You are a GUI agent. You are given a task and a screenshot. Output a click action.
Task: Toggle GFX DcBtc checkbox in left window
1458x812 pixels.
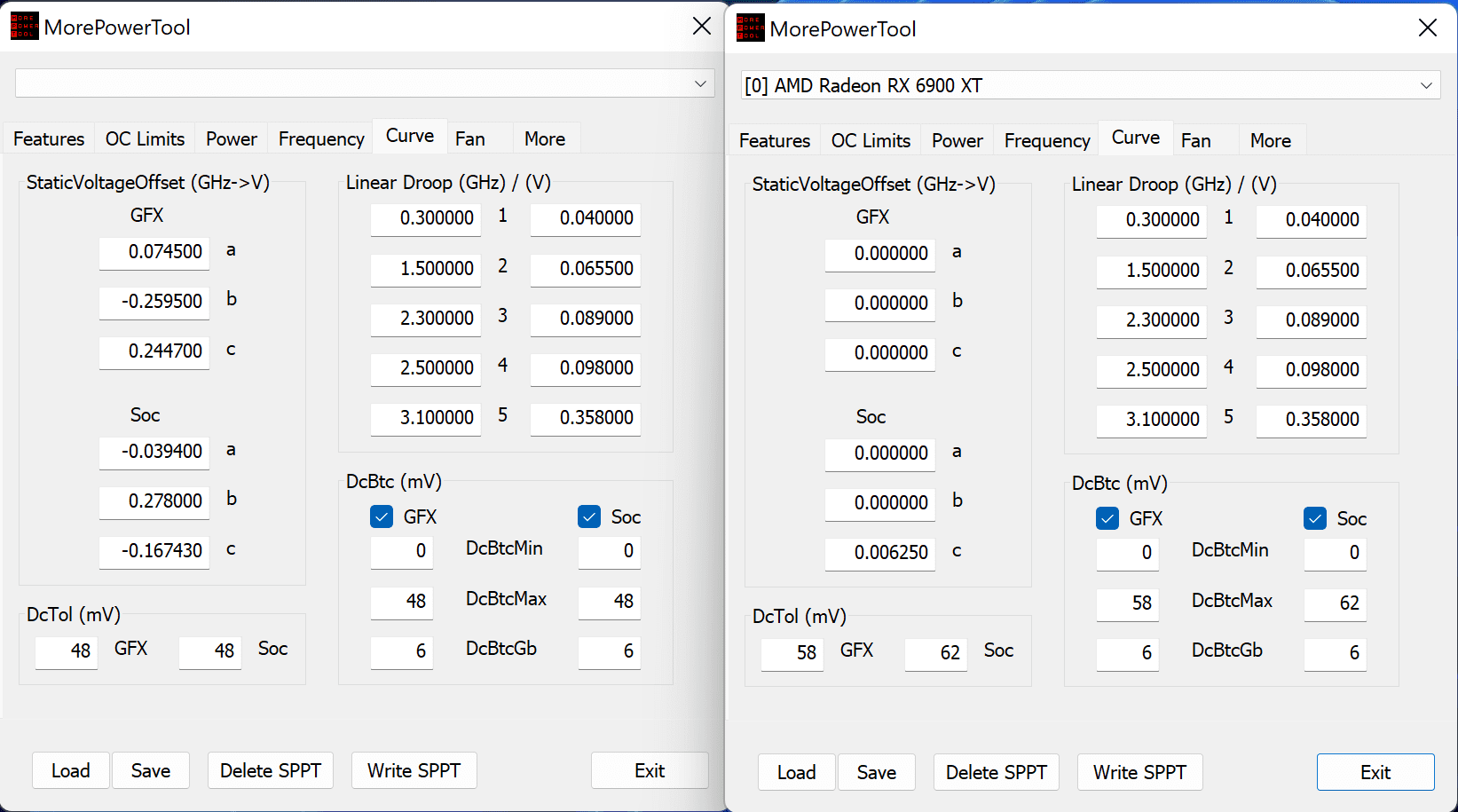[382, 516]
